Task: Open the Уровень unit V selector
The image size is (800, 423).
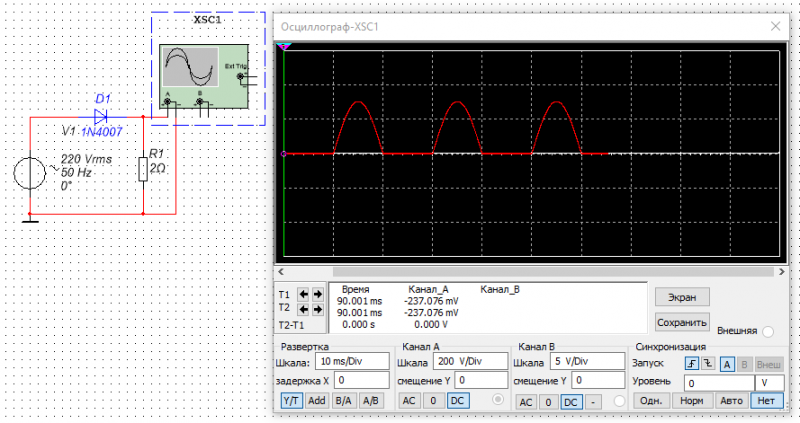Action: [x=769, y=383]
